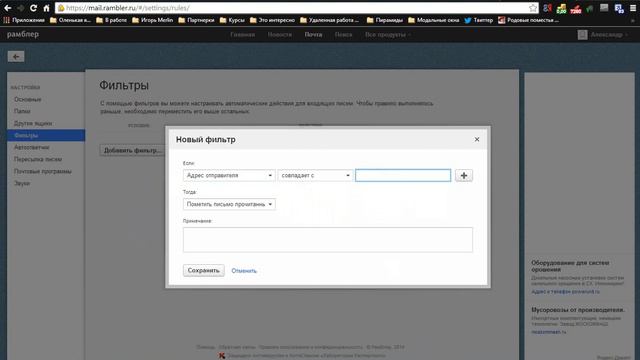Image resolution: width=640 pixels, height=360 pixels.
Task: Add another condition with the plus button
Action: 464,176
